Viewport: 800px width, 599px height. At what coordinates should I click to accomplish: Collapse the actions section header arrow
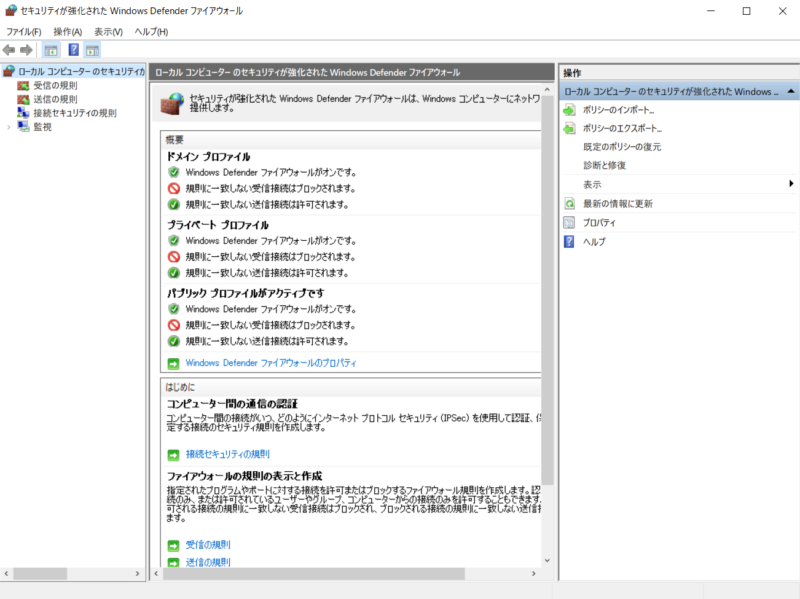791,91
